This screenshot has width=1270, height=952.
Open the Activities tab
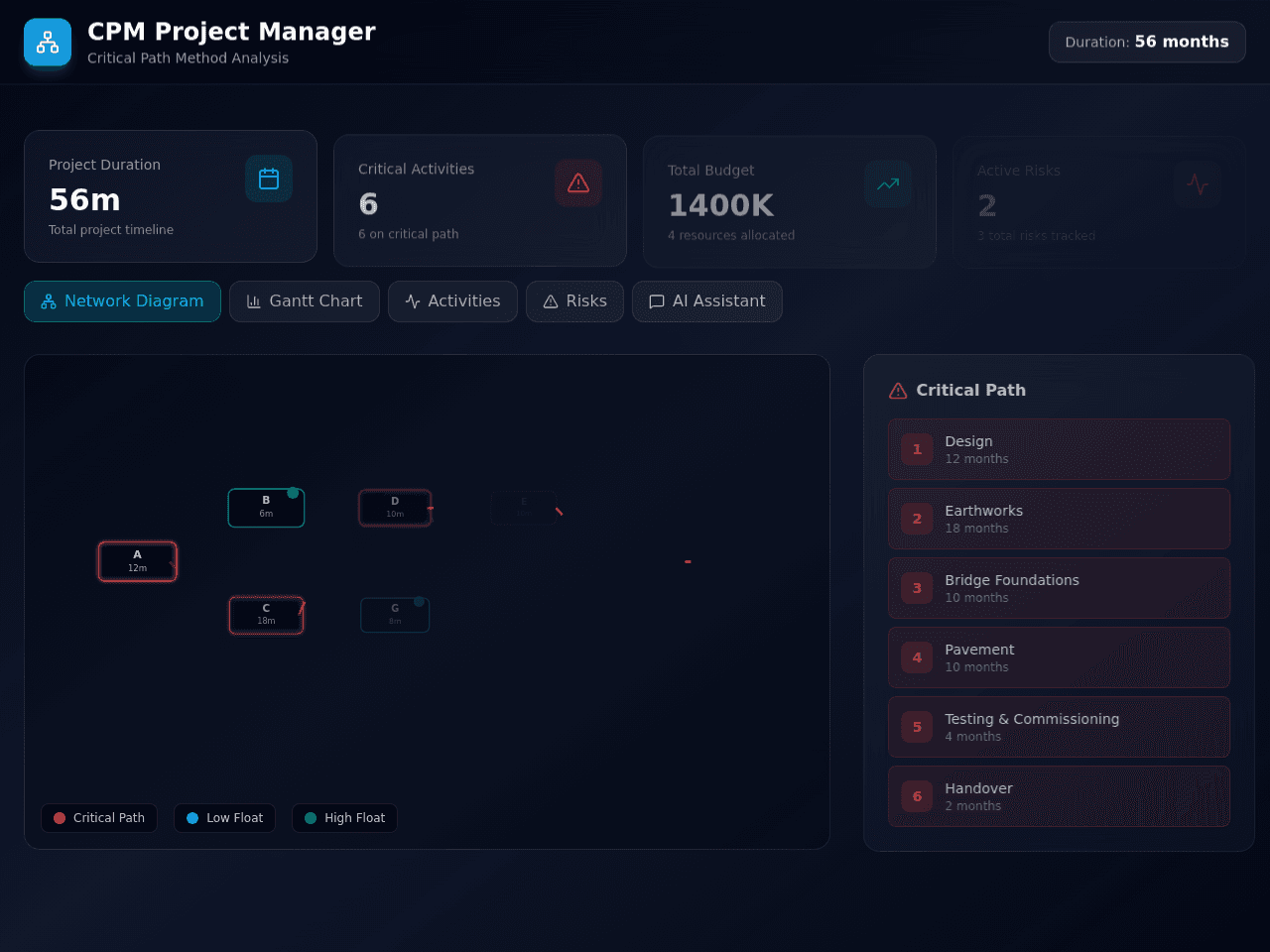[452, 301]
